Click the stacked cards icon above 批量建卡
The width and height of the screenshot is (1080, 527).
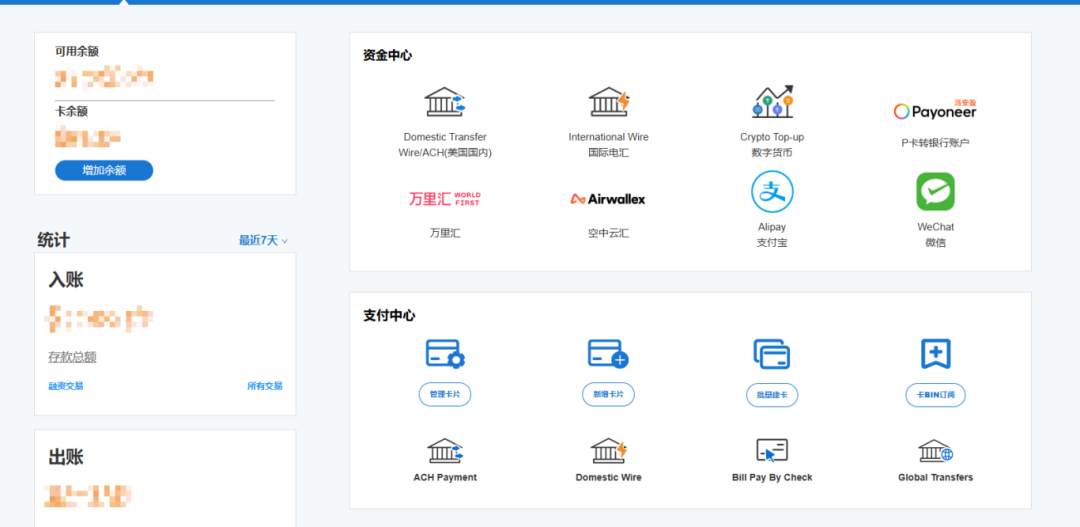(x=772, y=354)
